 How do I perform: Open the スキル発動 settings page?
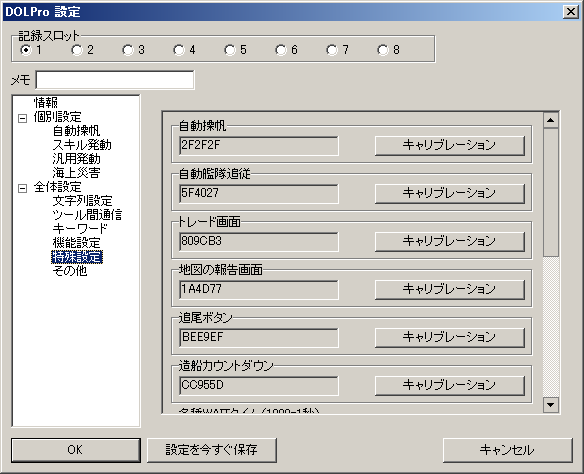82,145
